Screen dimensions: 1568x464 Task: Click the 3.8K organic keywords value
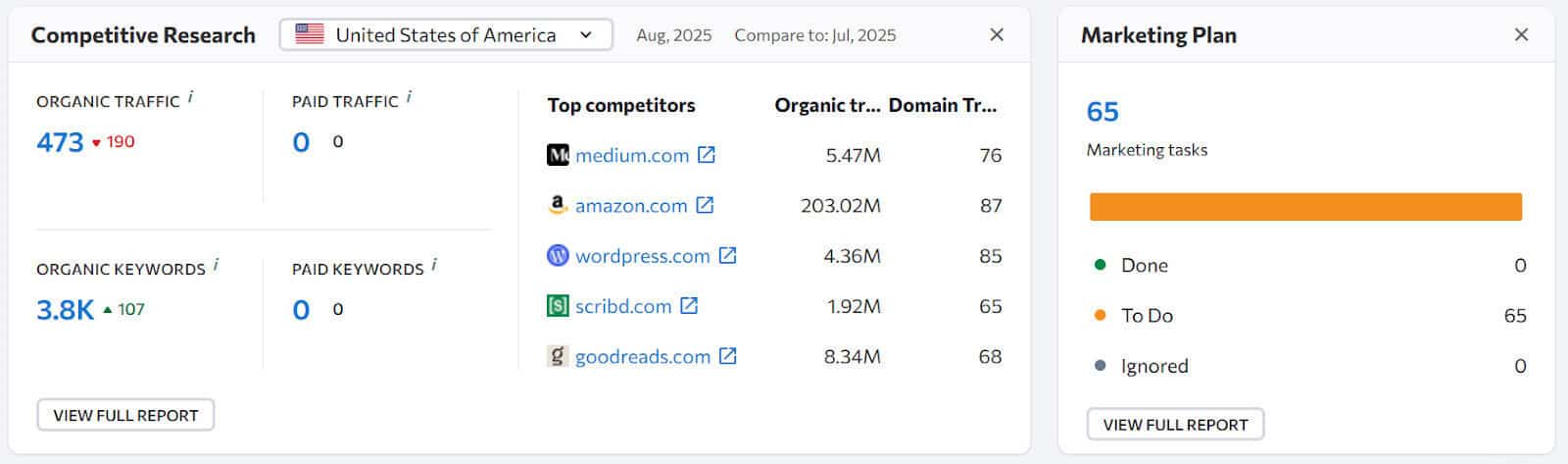[x=65, y=310]
